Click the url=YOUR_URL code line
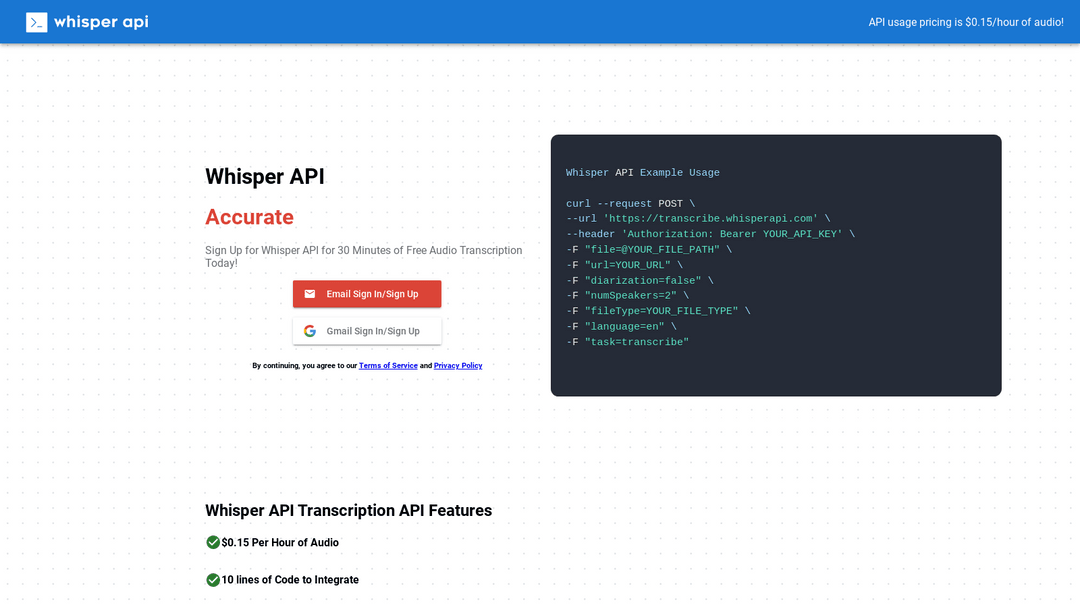The width and height of the screenshot is (1080, 608). (x=624, y=265)
